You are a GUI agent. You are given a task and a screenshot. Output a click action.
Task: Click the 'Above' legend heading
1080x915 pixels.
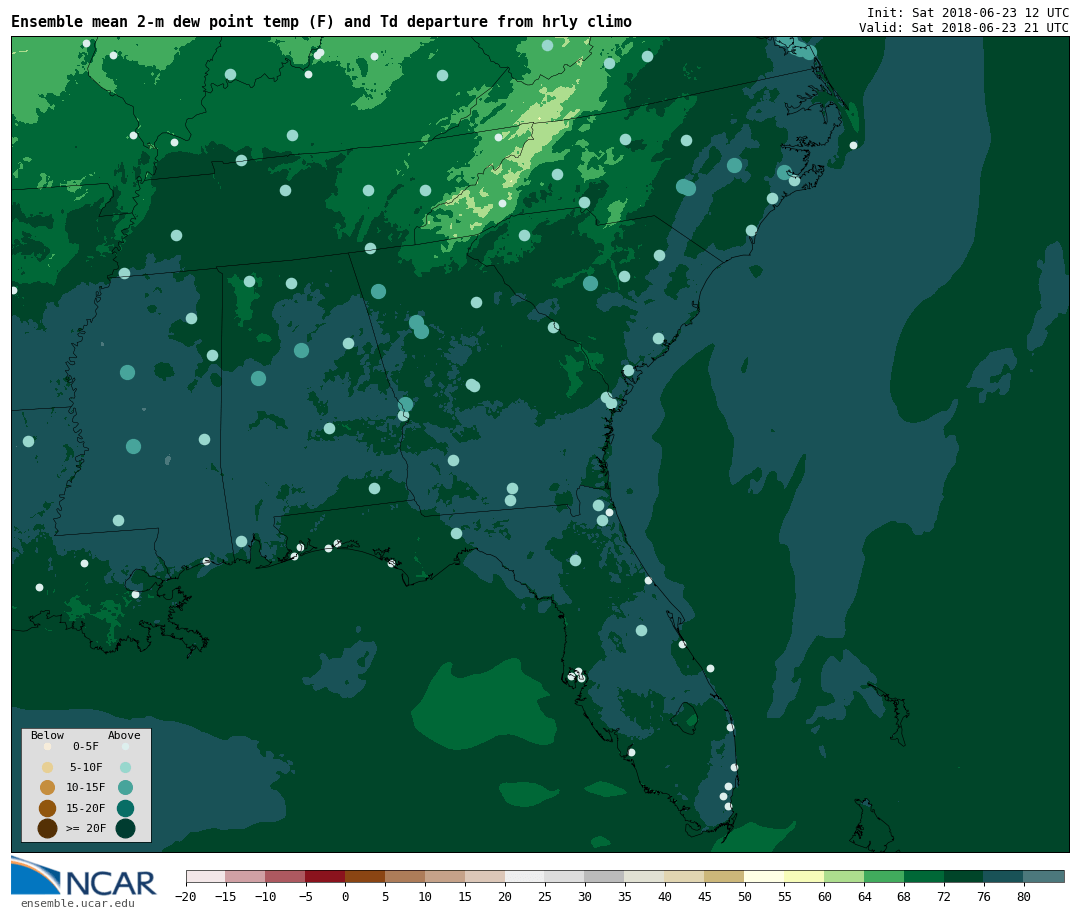click(124, 735)
